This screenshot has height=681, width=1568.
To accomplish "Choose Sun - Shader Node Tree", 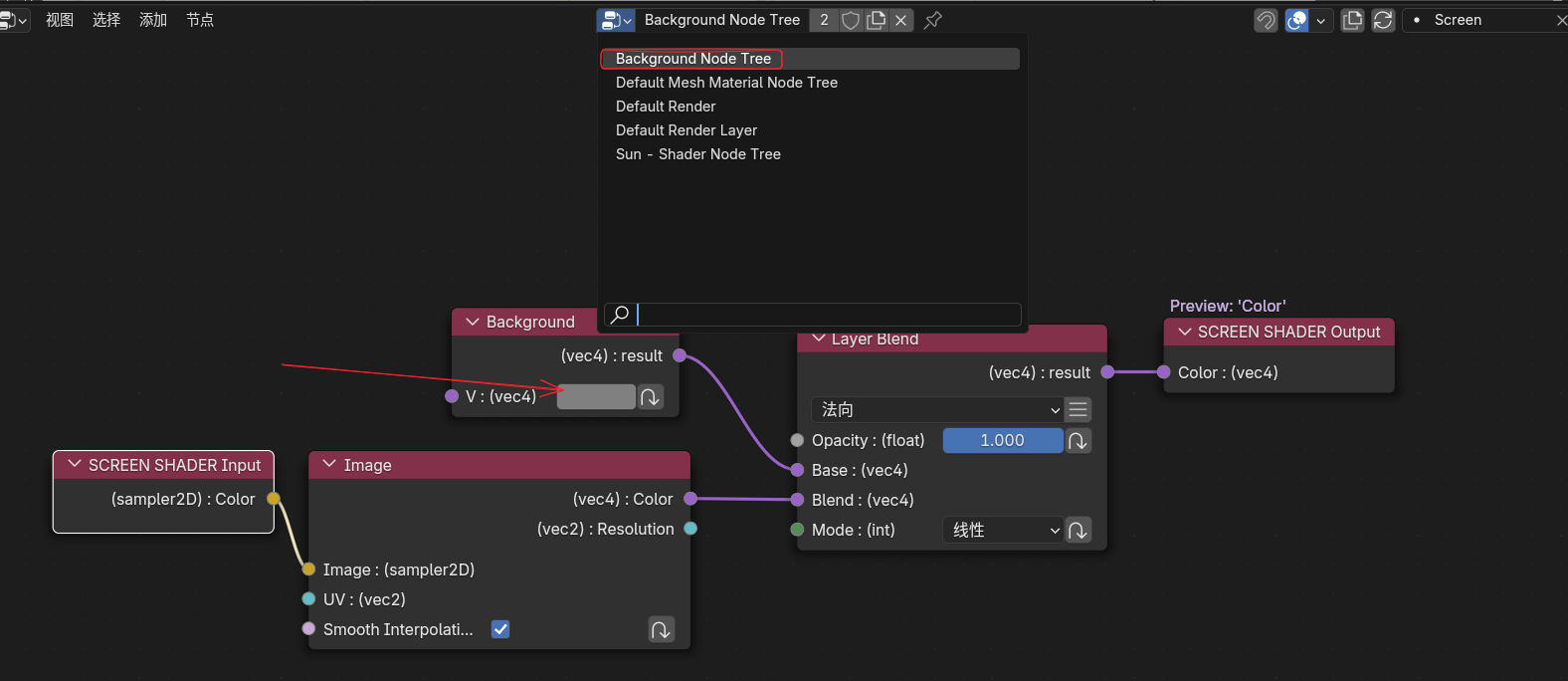I will [697, 154].
